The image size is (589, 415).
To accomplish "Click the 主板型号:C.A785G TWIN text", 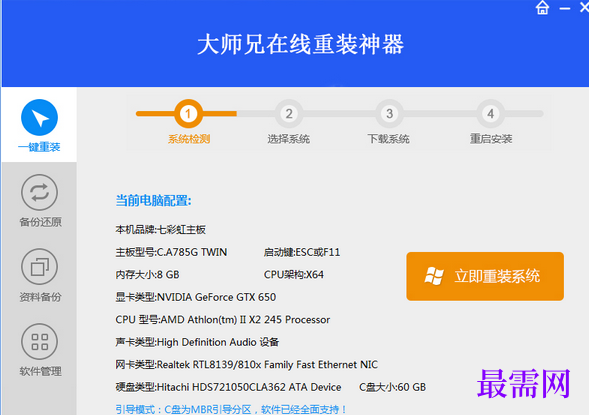I will click(x=171, y=252).
